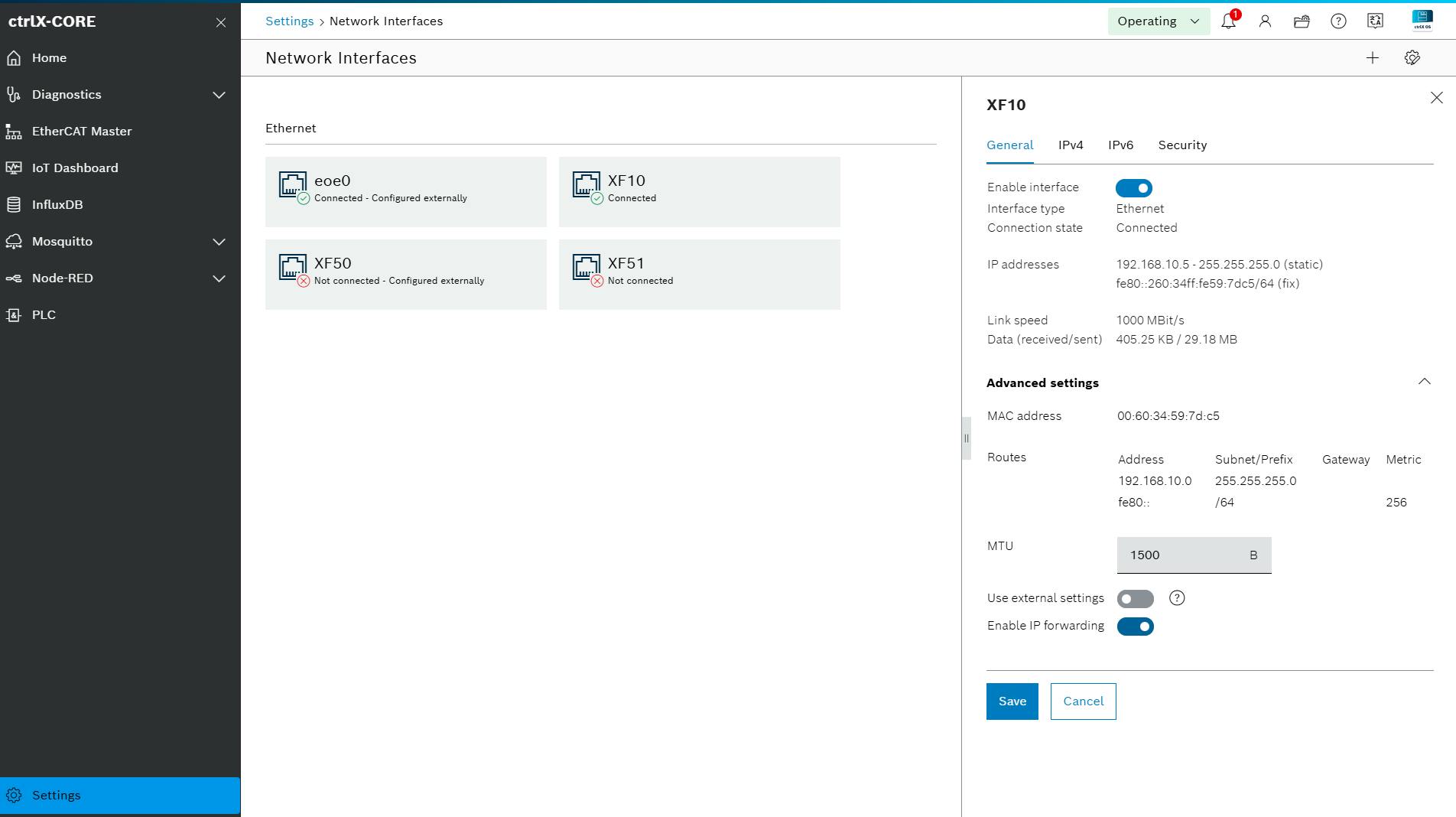The image size is (1456, 817).
Task: Close the XF10 details panel
Action: click(1437, 98)
